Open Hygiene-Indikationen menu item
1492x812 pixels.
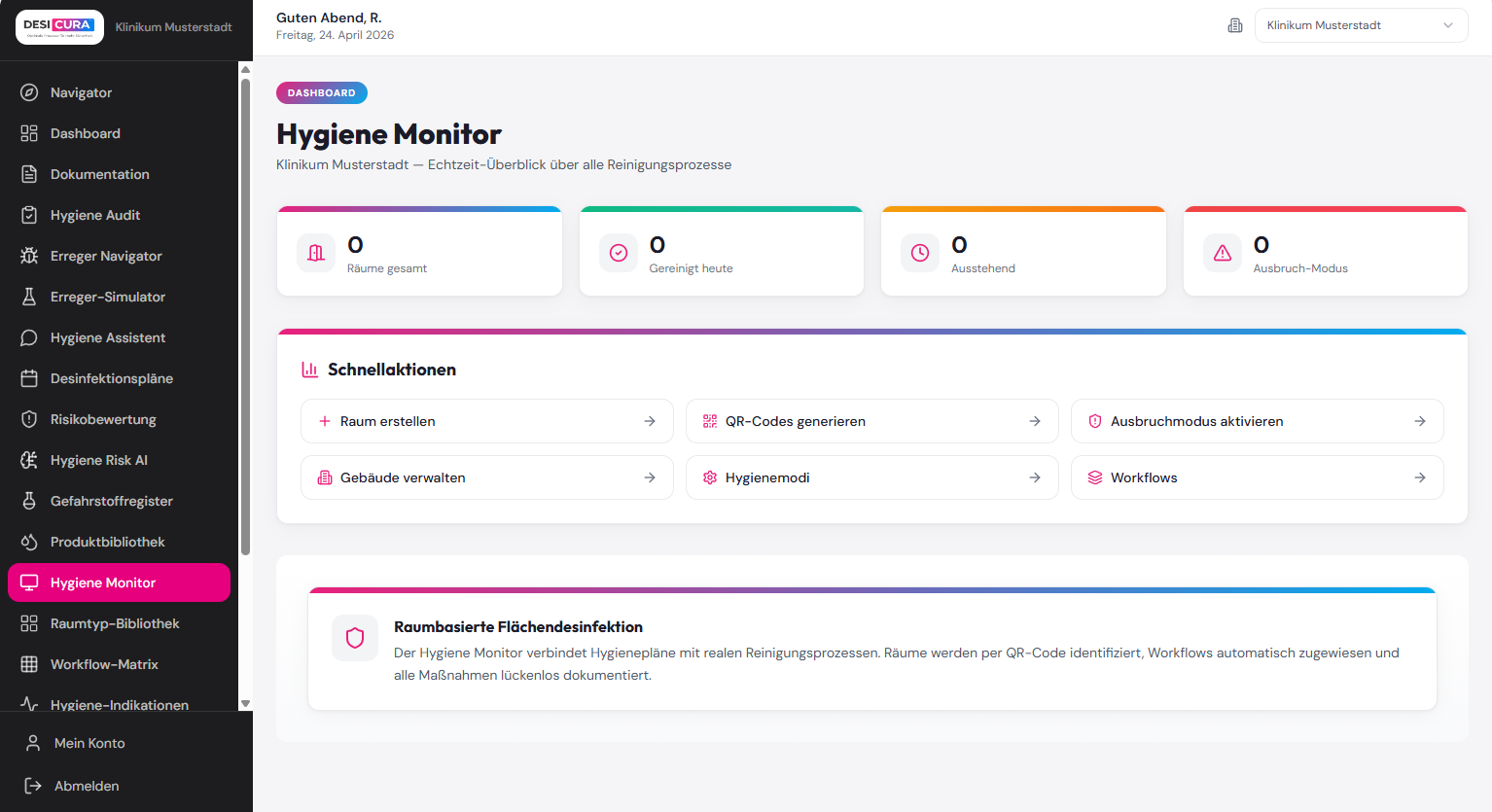[119, 704]
